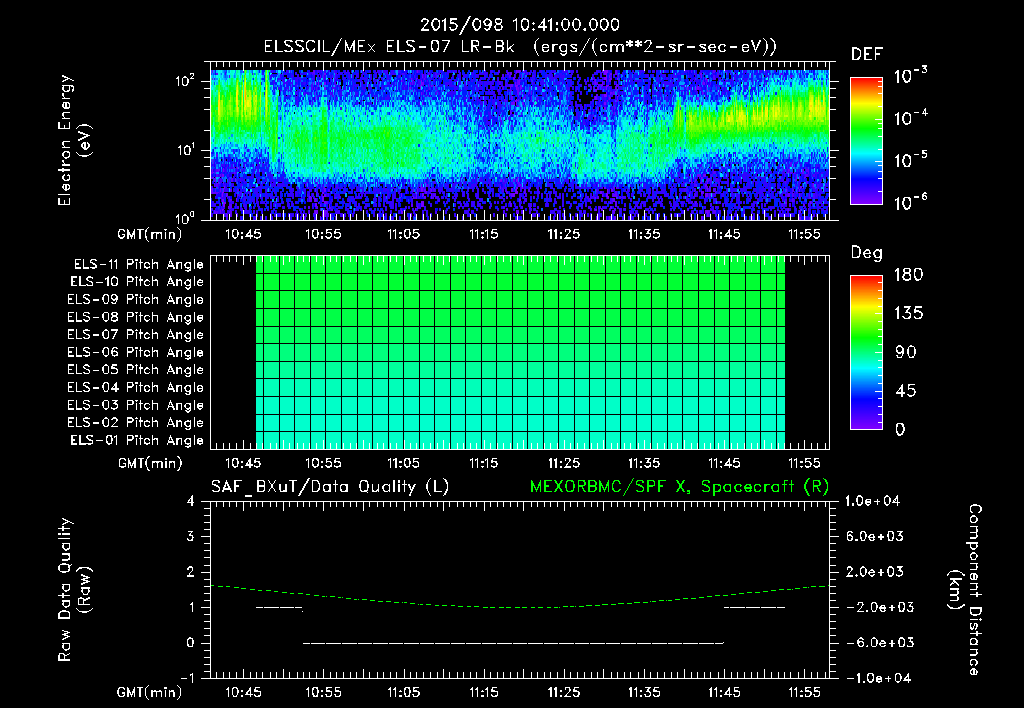
Task: Click the "Raw Data Quality (Raw)" axis label
Action: 74,590
